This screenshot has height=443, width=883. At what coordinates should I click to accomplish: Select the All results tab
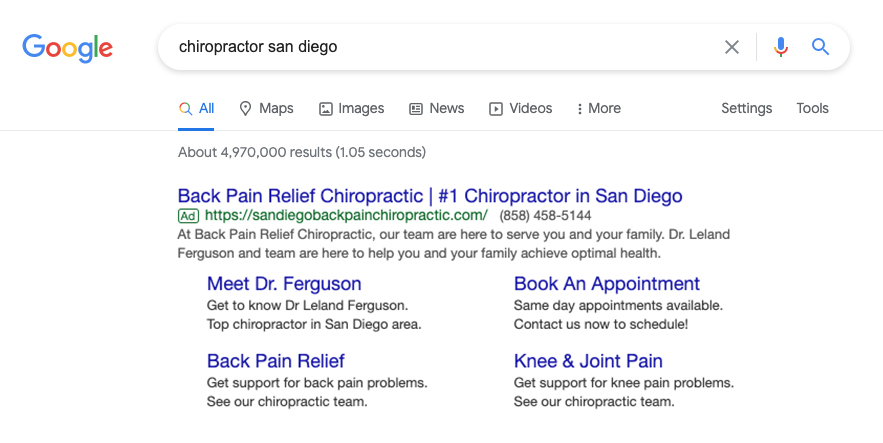click(x=196, y=109)
